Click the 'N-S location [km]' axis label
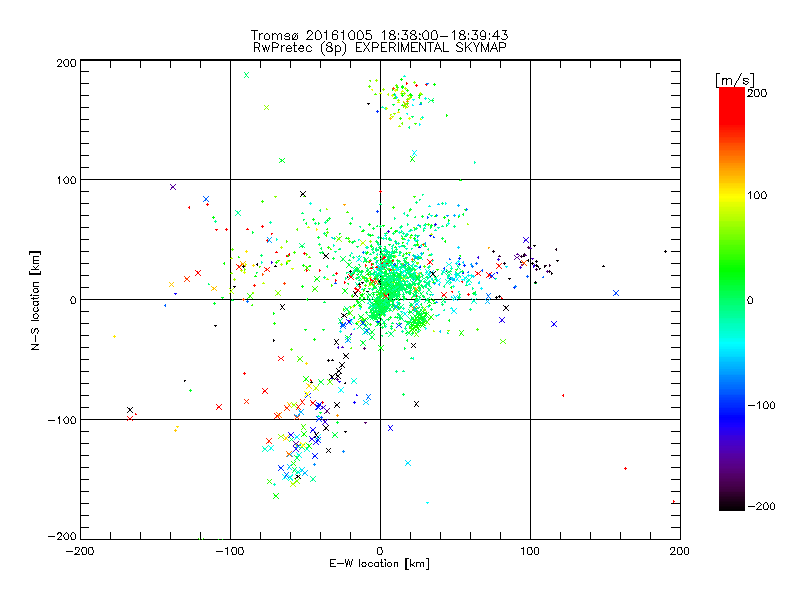The height and width of the screenshot is (600, 800). pos(35,300)
